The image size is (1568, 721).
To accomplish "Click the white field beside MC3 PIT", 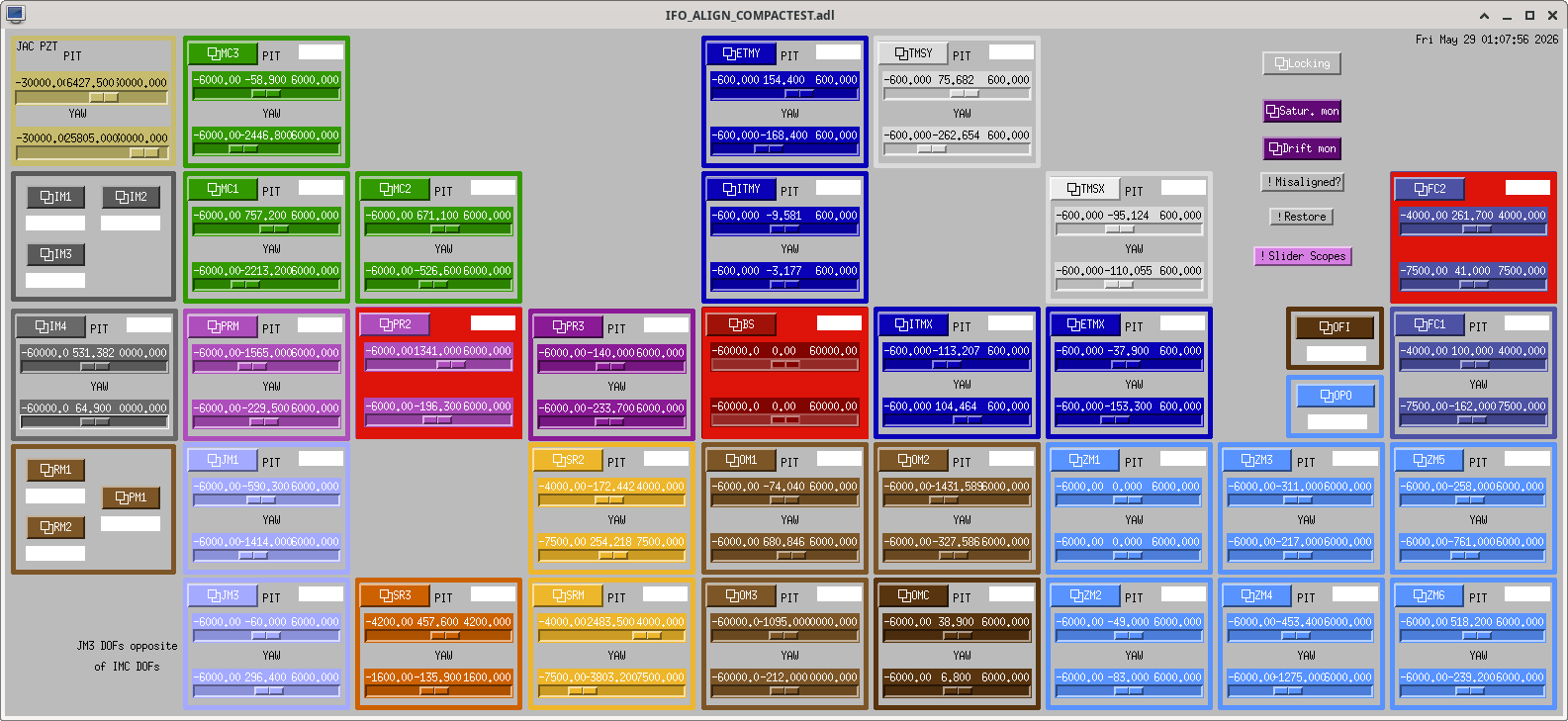I will point(321,52).
